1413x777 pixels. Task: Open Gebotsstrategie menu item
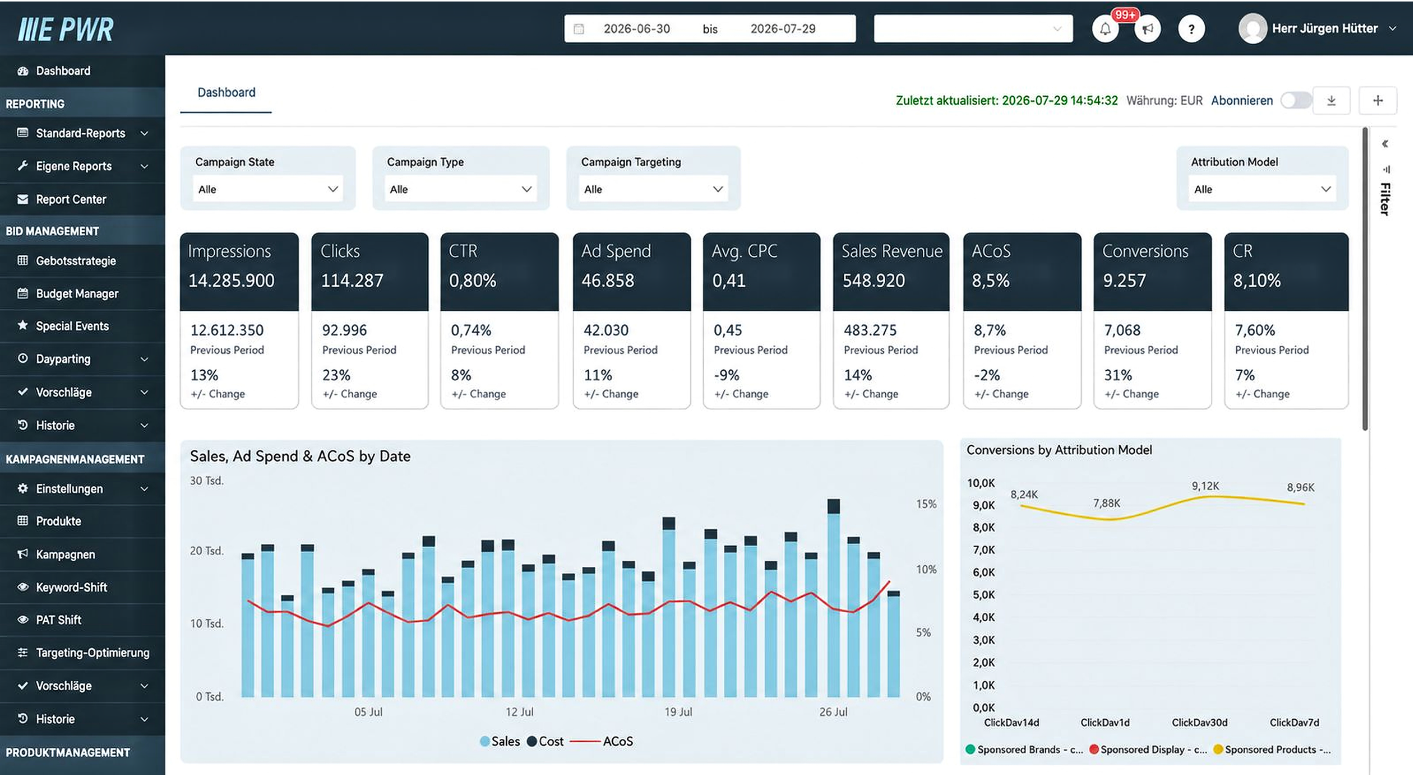(82, 261)
